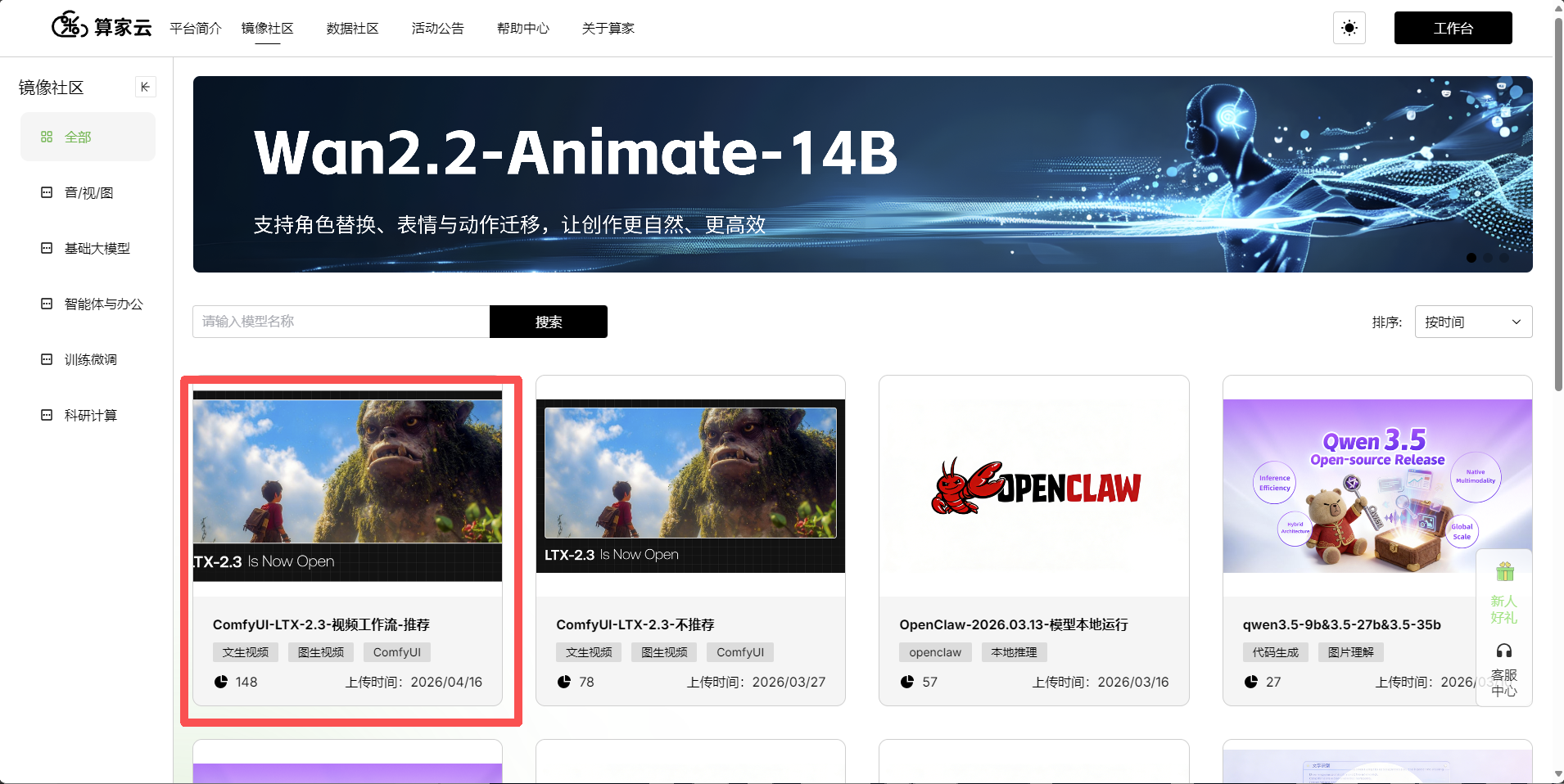
Task: Select the third banner carousel dot
Action: [x=1504, y=258]
